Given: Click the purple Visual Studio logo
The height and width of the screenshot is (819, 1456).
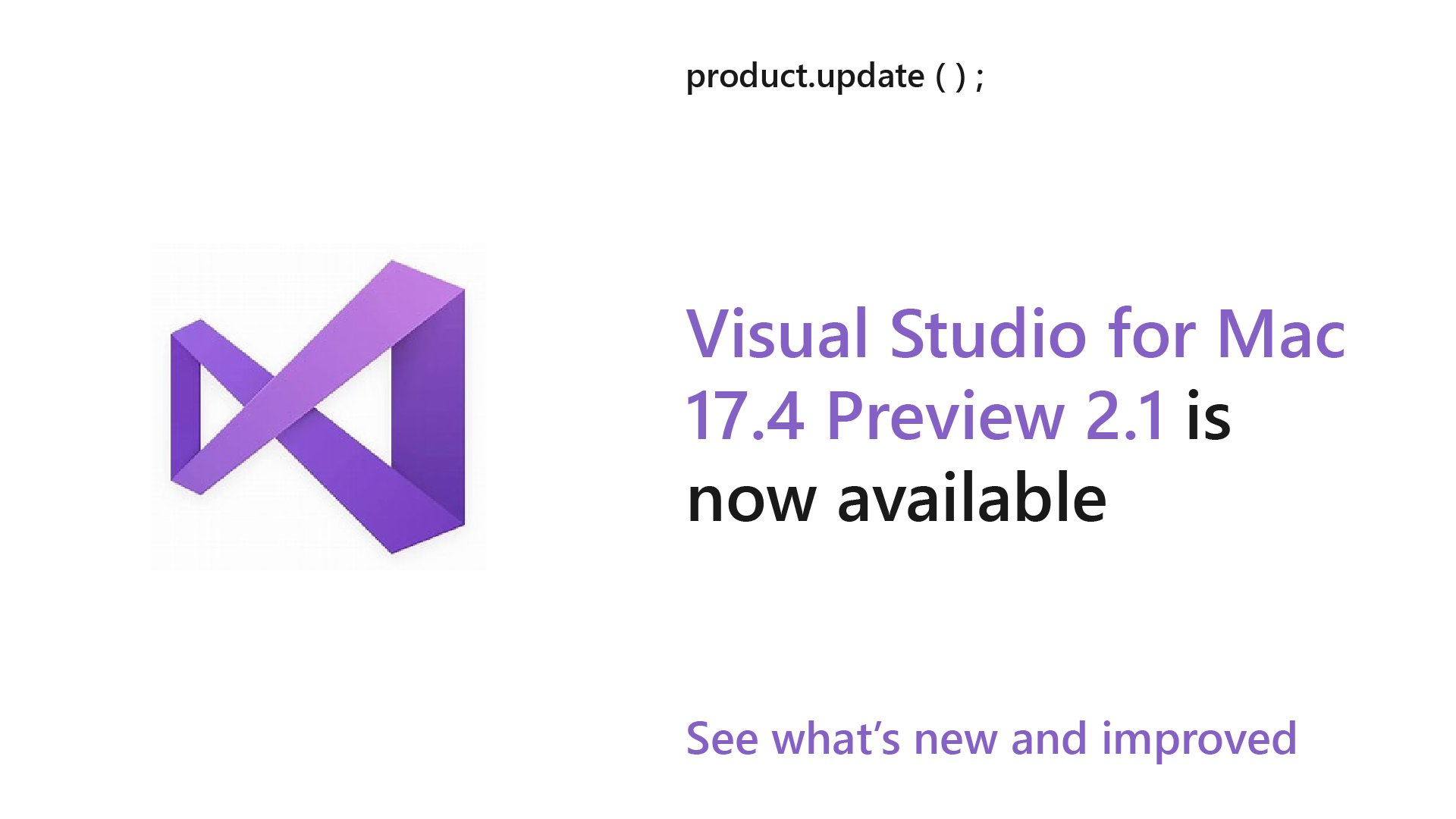Looking at the screenshot, I should point(318,407).
